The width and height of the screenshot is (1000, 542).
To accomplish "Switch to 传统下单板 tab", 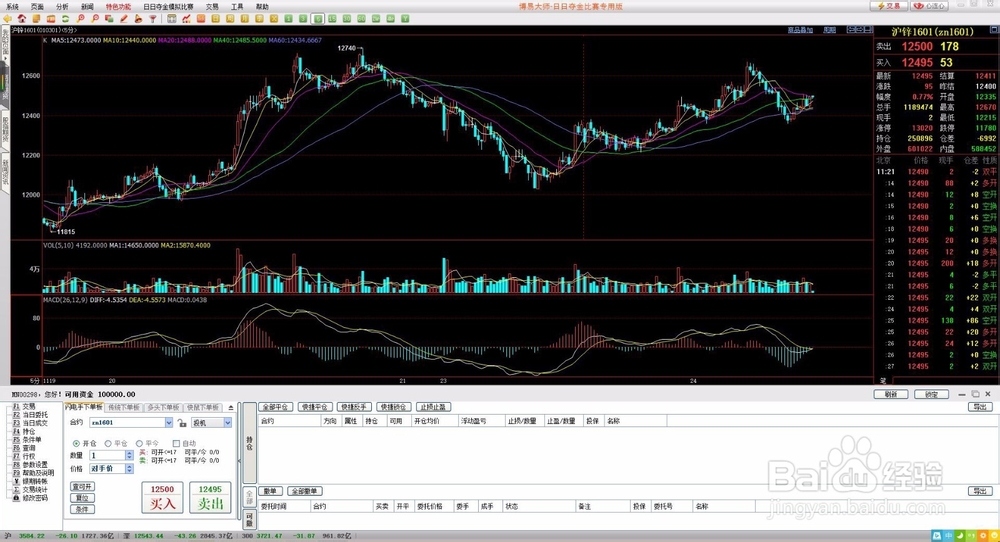I will tap(123, 407).
